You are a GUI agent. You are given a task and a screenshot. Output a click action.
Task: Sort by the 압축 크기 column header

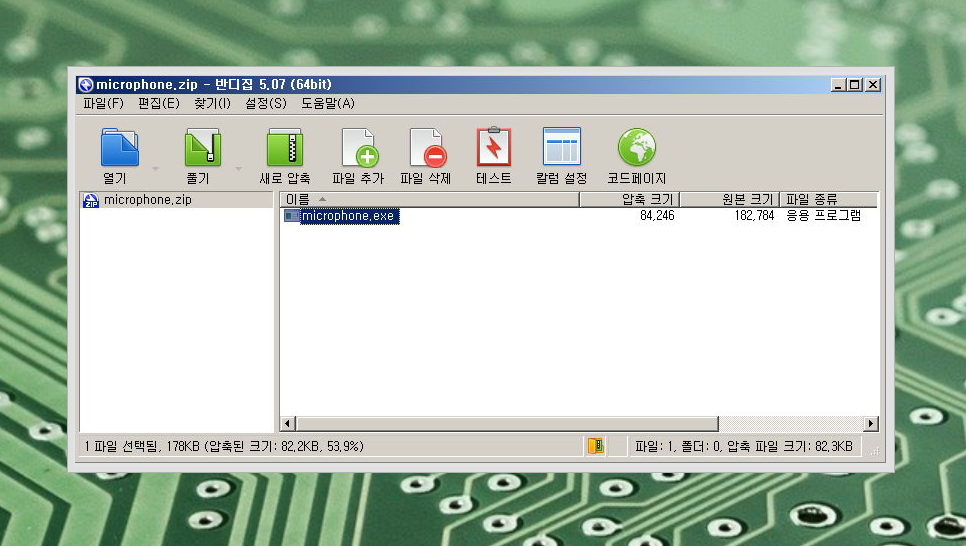(x=629, y=199)
